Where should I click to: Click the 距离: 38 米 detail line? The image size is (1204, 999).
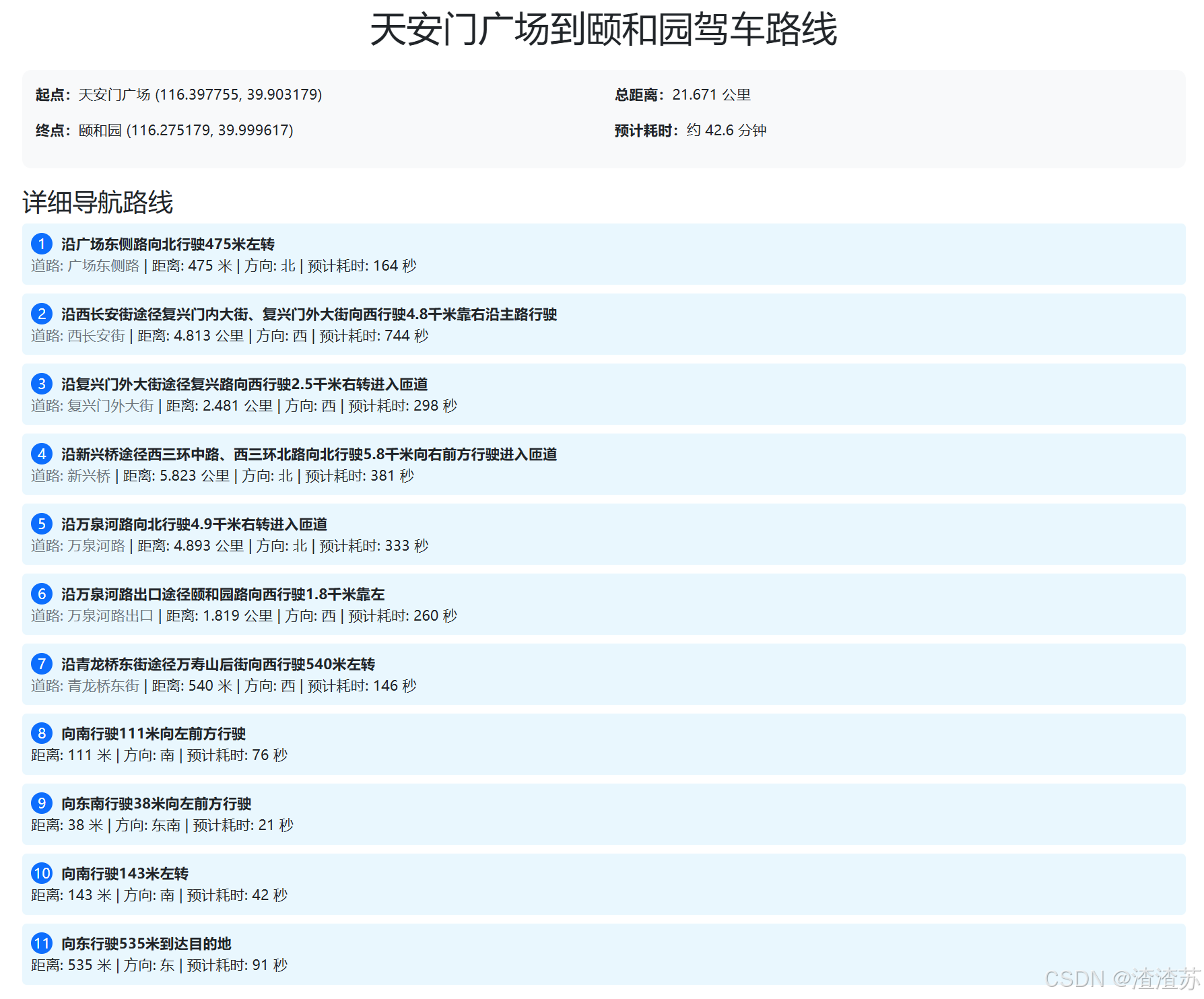pos(162,825)
